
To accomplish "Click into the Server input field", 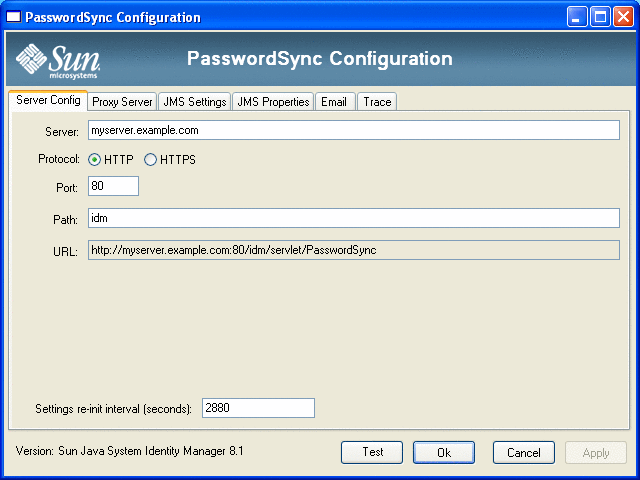I will (354, 130).
